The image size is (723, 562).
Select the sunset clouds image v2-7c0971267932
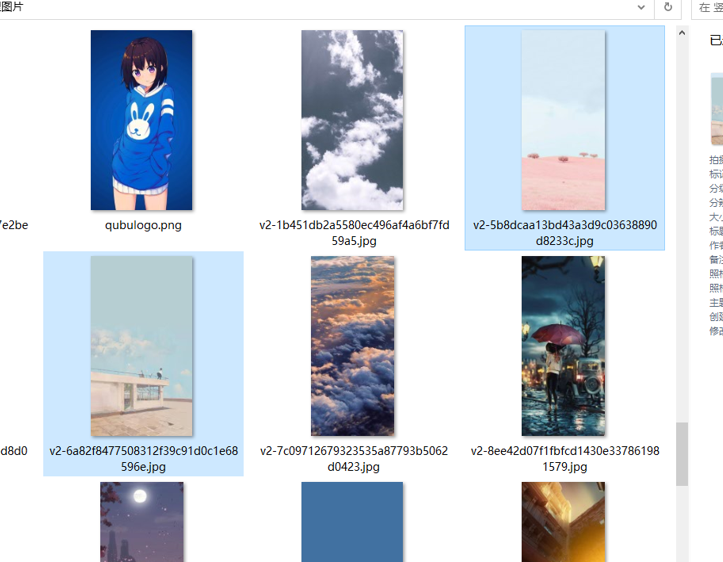tap(352, 346)
